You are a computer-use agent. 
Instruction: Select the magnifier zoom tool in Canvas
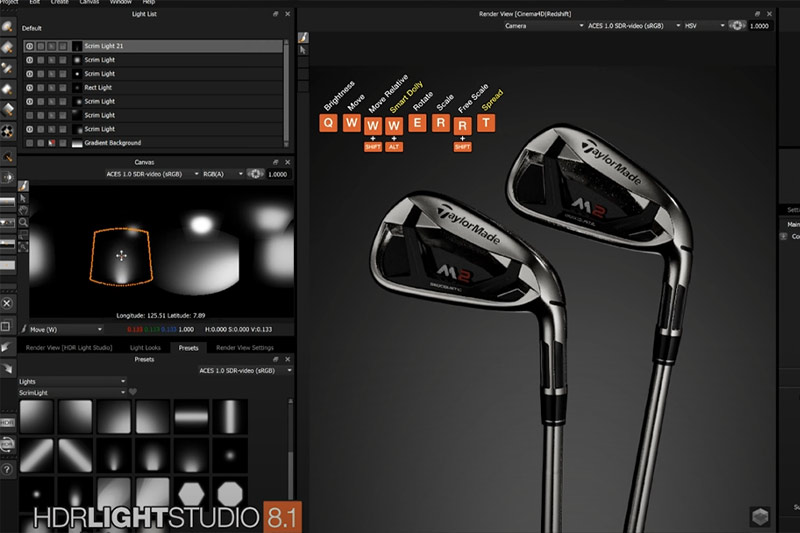tap(23, 222)
